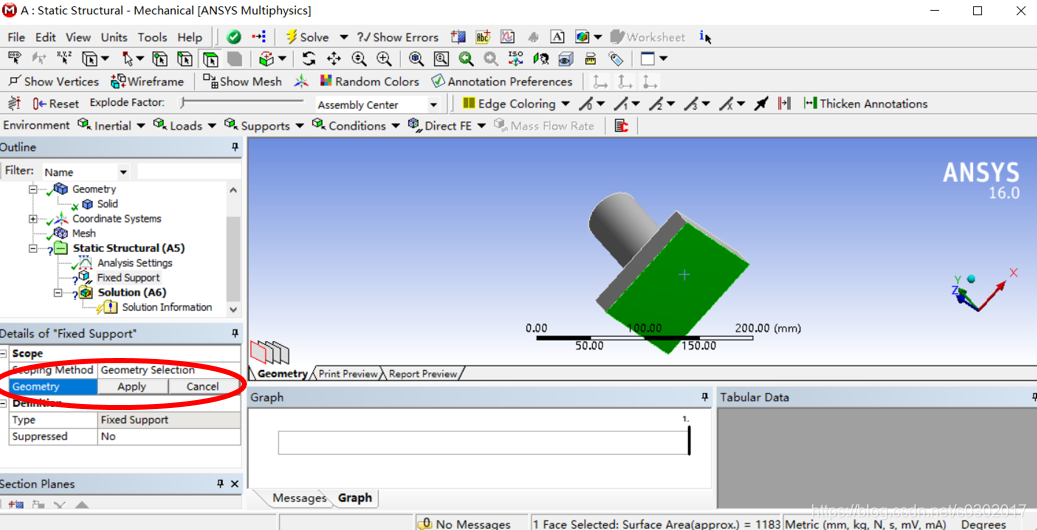Click the spring icon left of Reset
The image size is (1037, 530).
(x=15, y=103)
